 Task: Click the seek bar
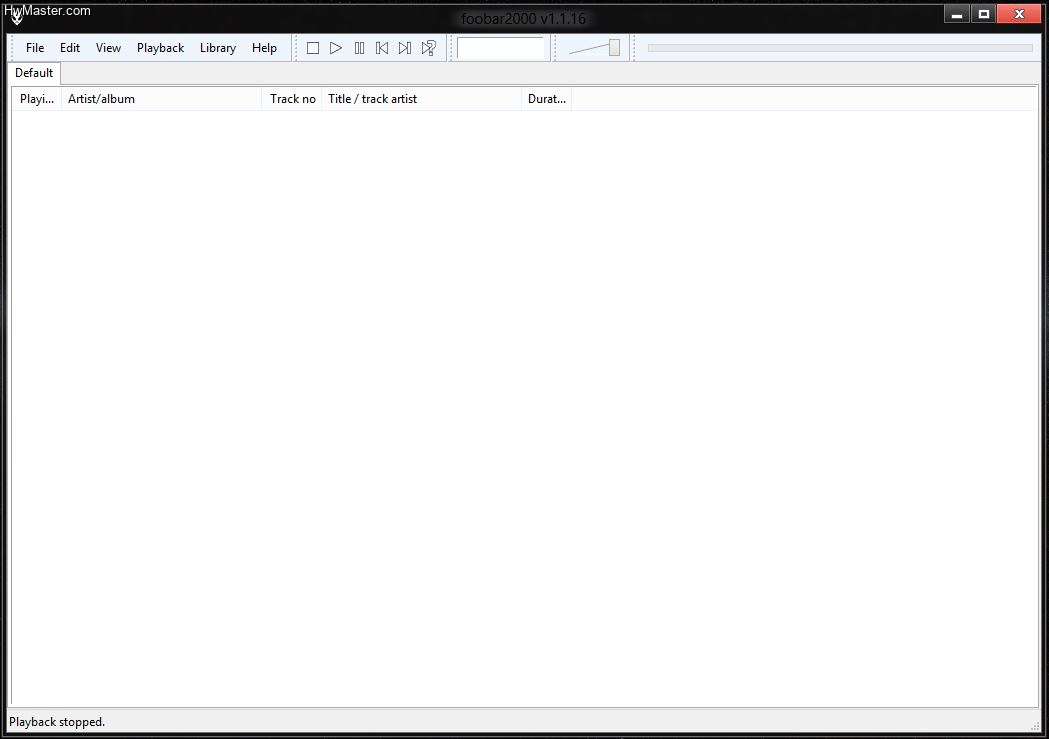pyautogui.click(x=840, y=48)
